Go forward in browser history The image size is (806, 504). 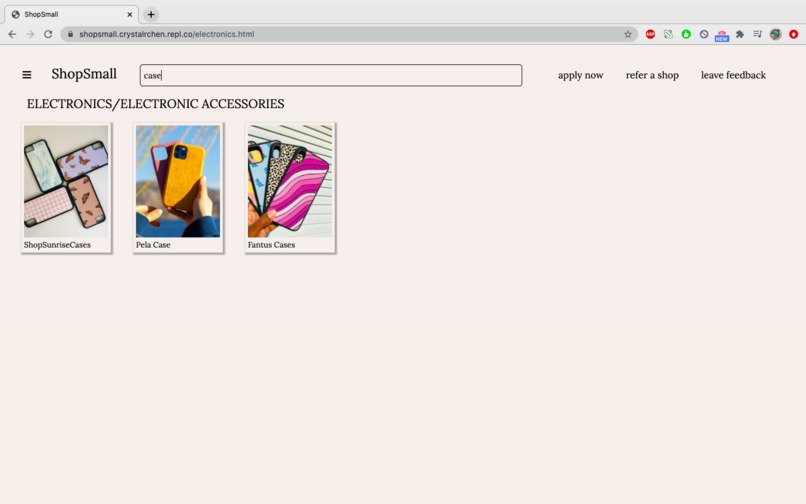point(30,34)
